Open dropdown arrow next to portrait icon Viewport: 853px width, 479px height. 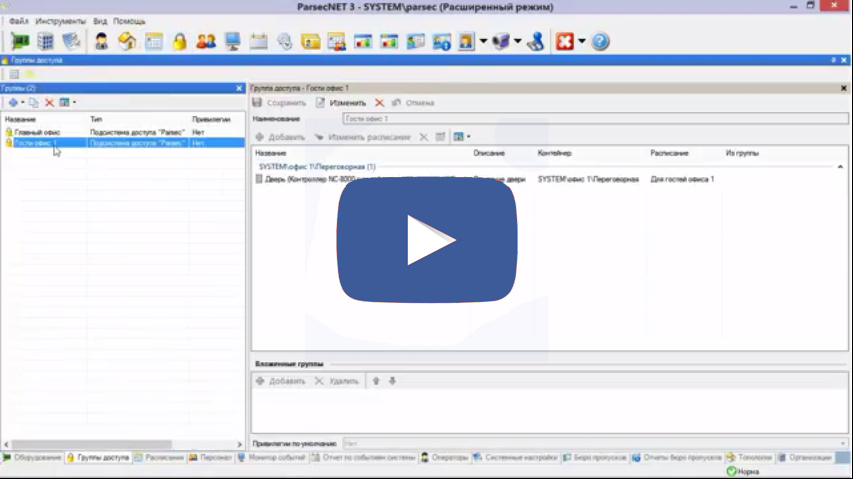(483, 41)
